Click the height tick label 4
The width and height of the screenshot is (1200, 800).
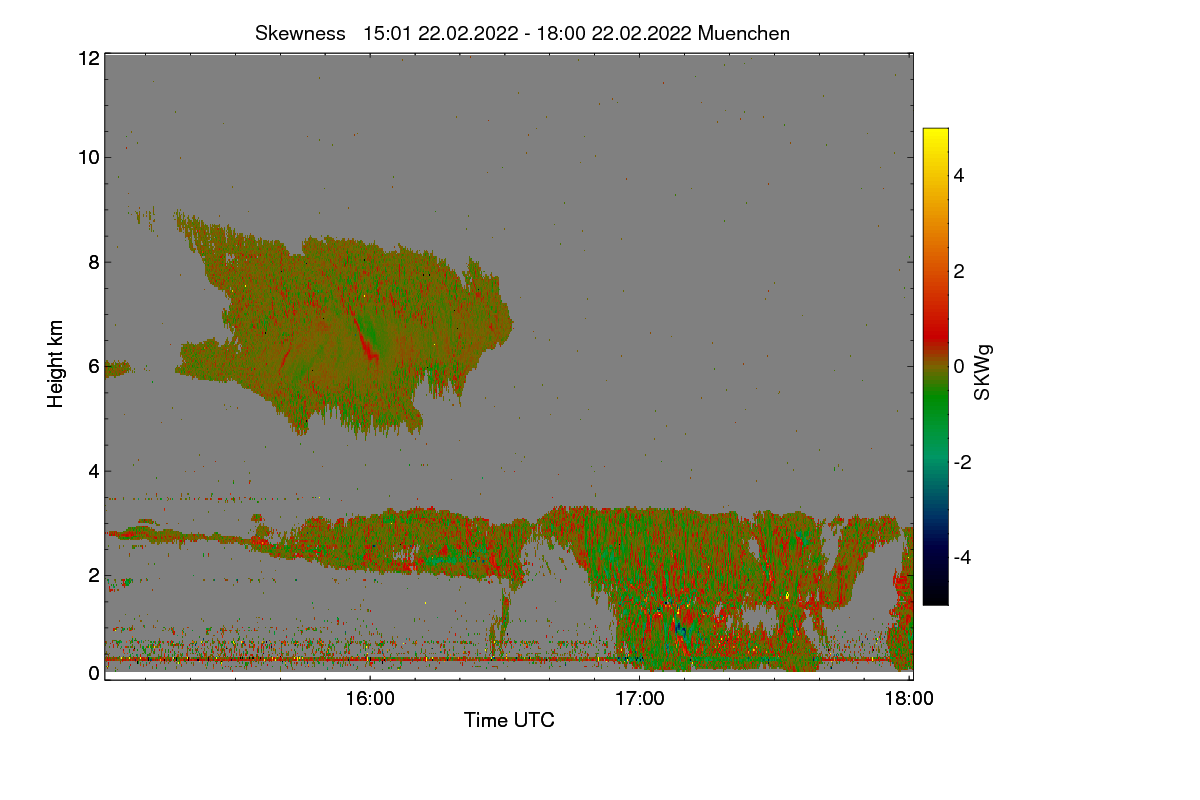[94, 471]
